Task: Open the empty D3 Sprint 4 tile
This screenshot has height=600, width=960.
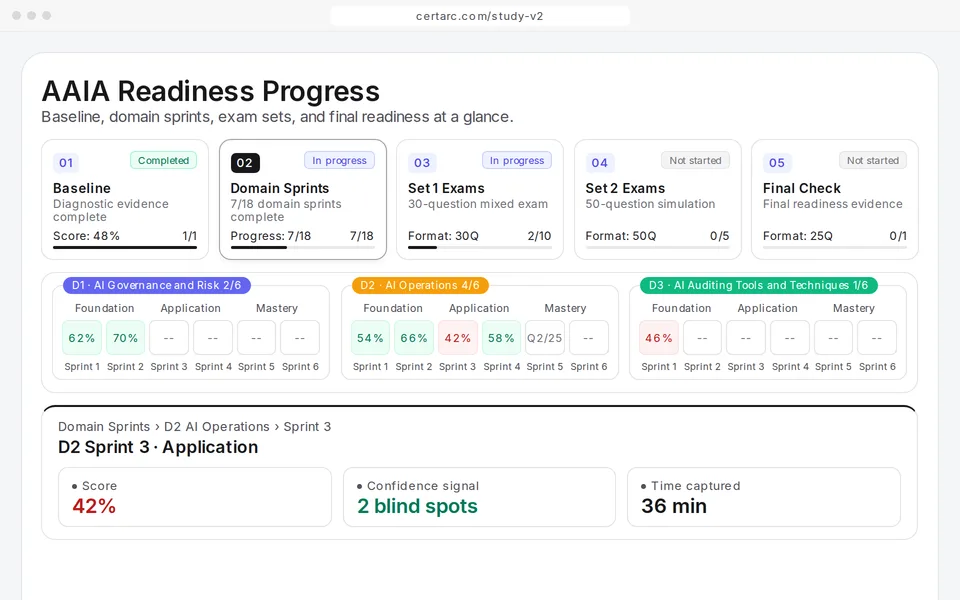Action: click(x=790, y=338)
